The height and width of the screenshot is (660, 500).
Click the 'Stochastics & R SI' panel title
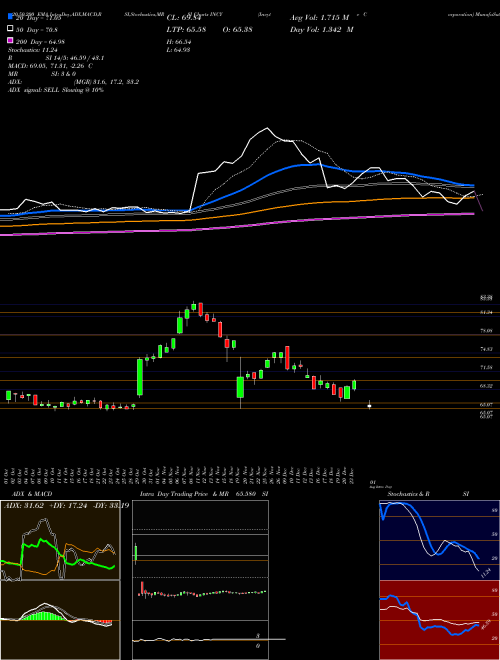point(428,494)
